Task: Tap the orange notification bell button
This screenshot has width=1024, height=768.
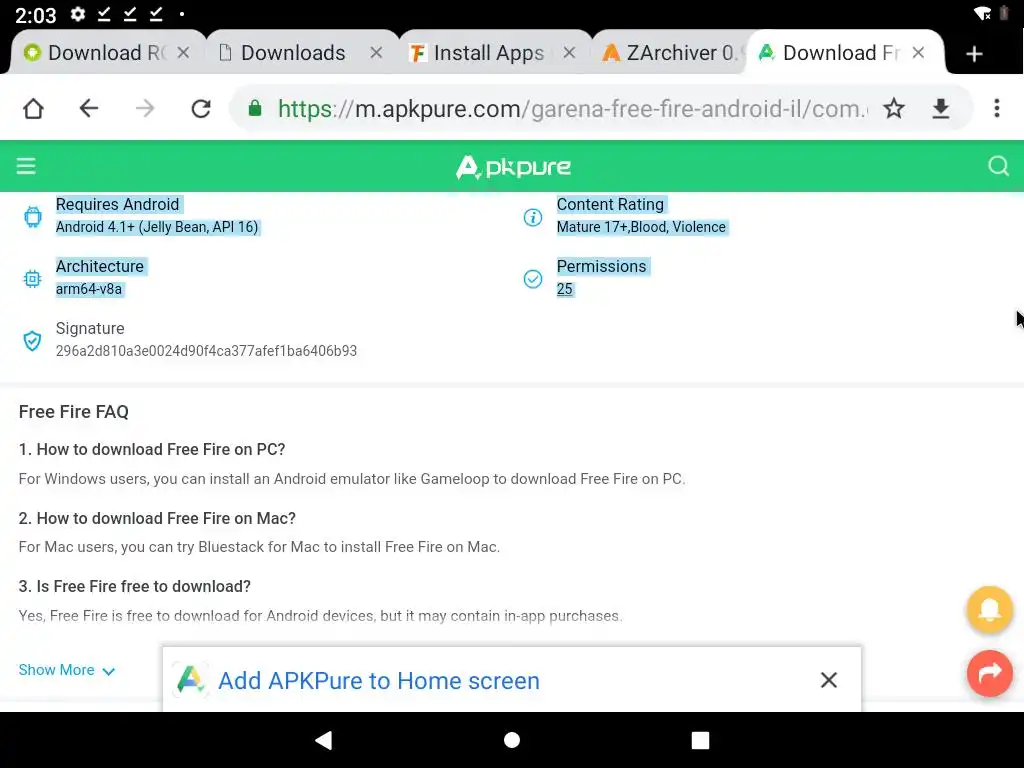Action: (990, 609)
